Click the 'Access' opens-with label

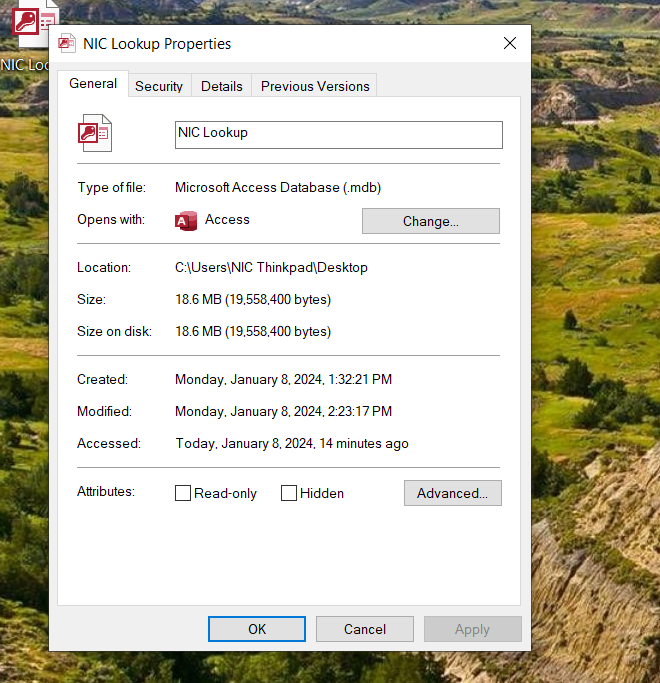(x=227, y=220)
